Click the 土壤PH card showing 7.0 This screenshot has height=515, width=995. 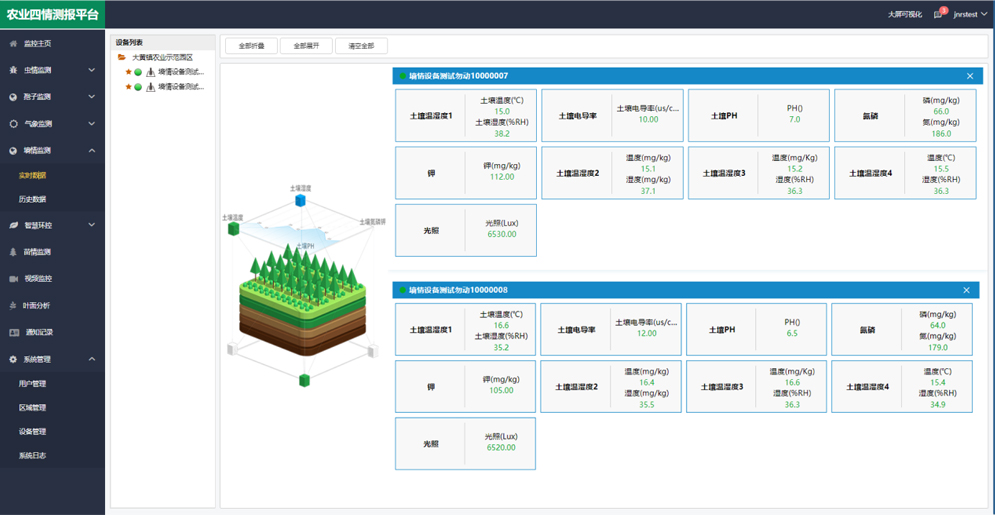pos(759,115)
